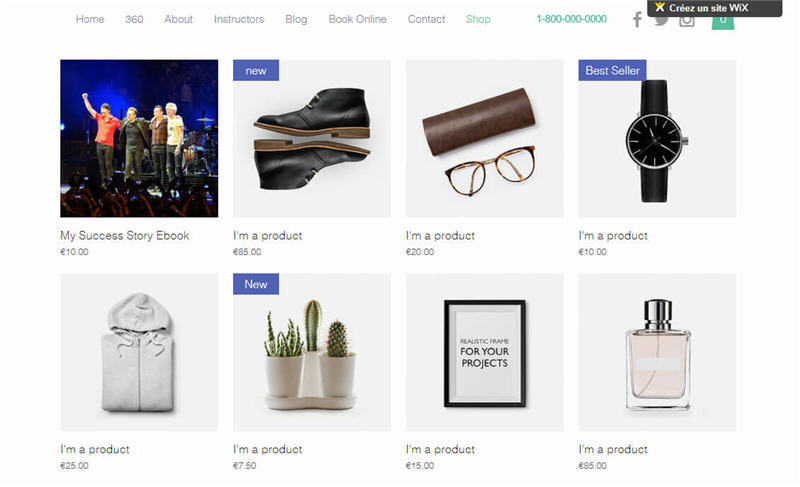
Task: Click the Shop navigation tab
Action: pos(478,19)
